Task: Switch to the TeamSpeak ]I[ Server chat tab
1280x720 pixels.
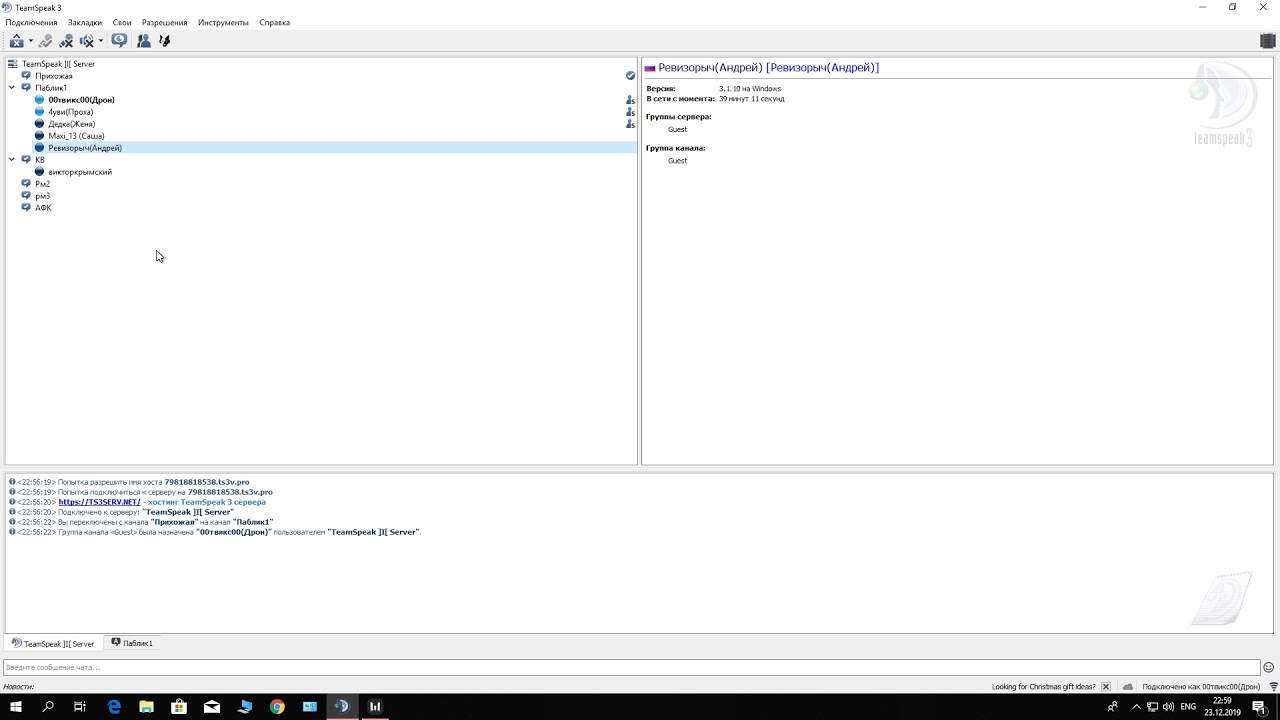Action: [53, 644]
